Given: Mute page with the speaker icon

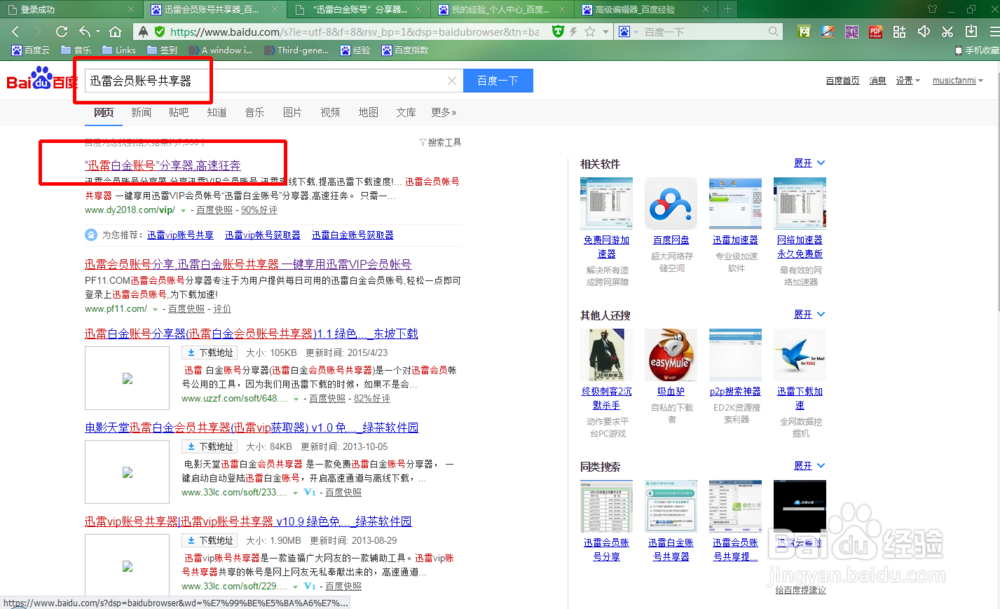Looking at the screenshot, I should pos(923,31).
